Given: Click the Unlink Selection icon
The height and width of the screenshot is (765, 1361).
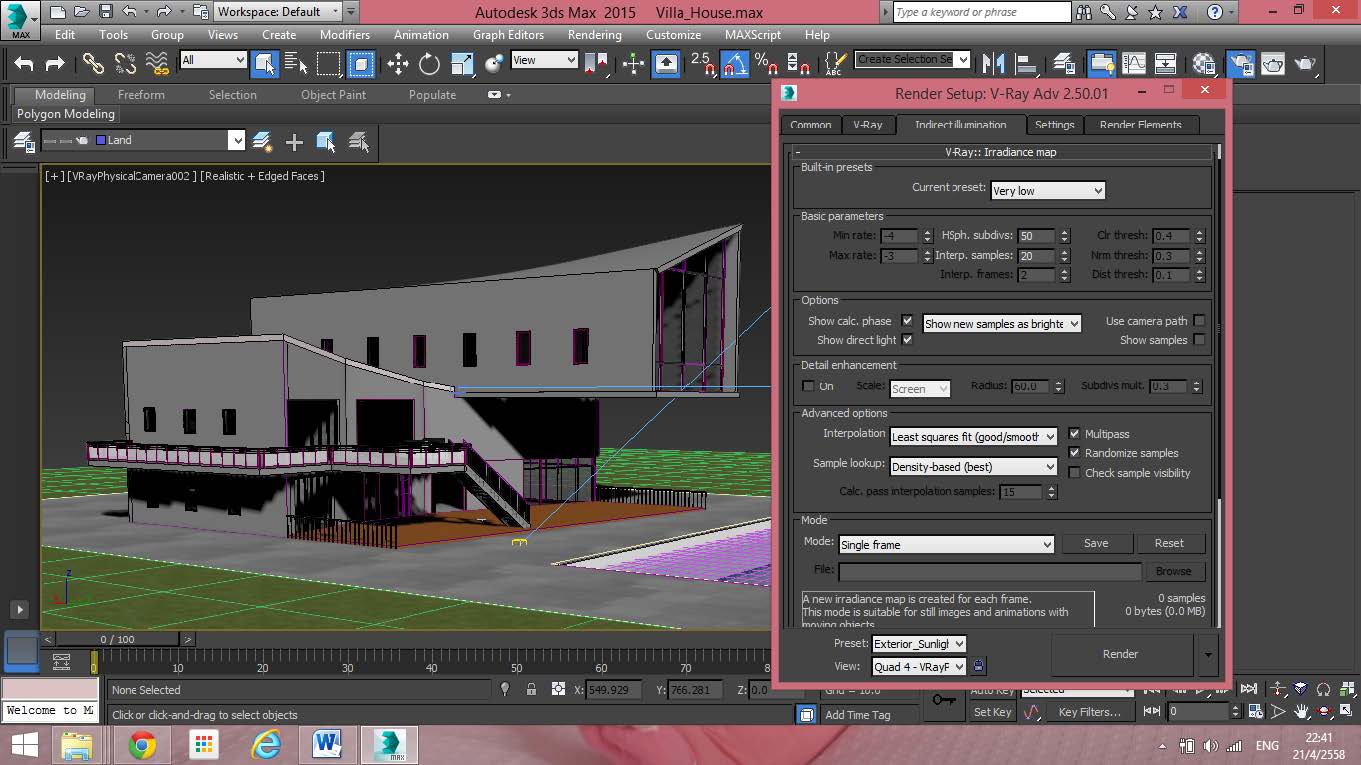Looking at the screenshot, I should click(x=125, y=64).
